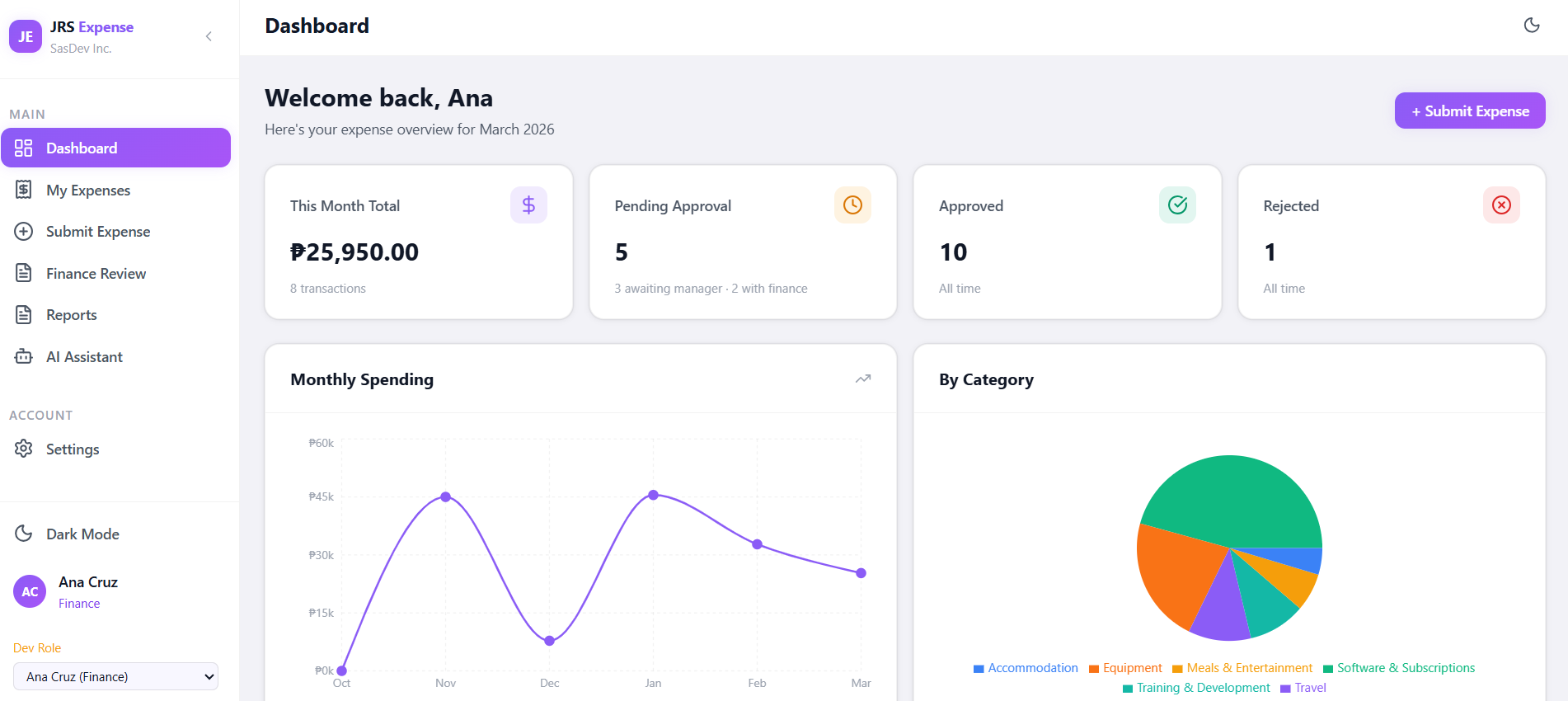Click the trend arrow icon in Monthly Spending

pos(862,379)
